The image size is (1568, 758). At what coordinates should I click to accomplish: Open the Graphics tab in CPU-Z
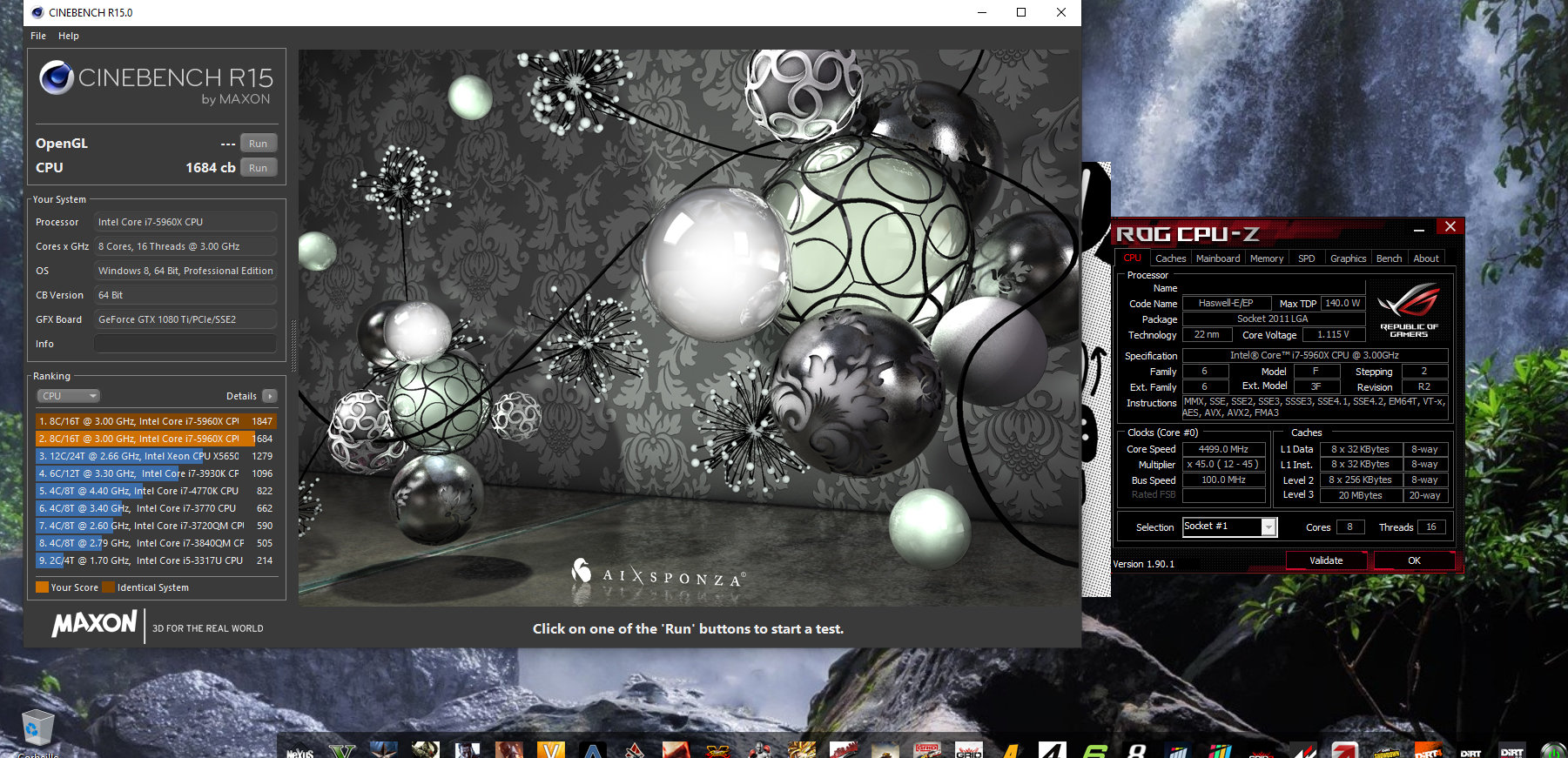tap(1348, 258)
